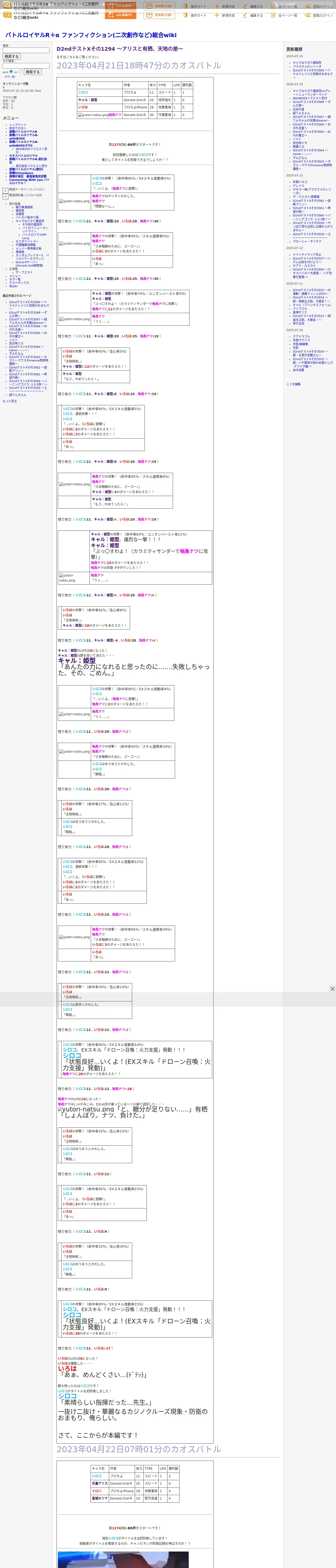Open the 変幻自在リクエスト受付 link
Screen dimensions: 336x1568
[x=31, y=166]
